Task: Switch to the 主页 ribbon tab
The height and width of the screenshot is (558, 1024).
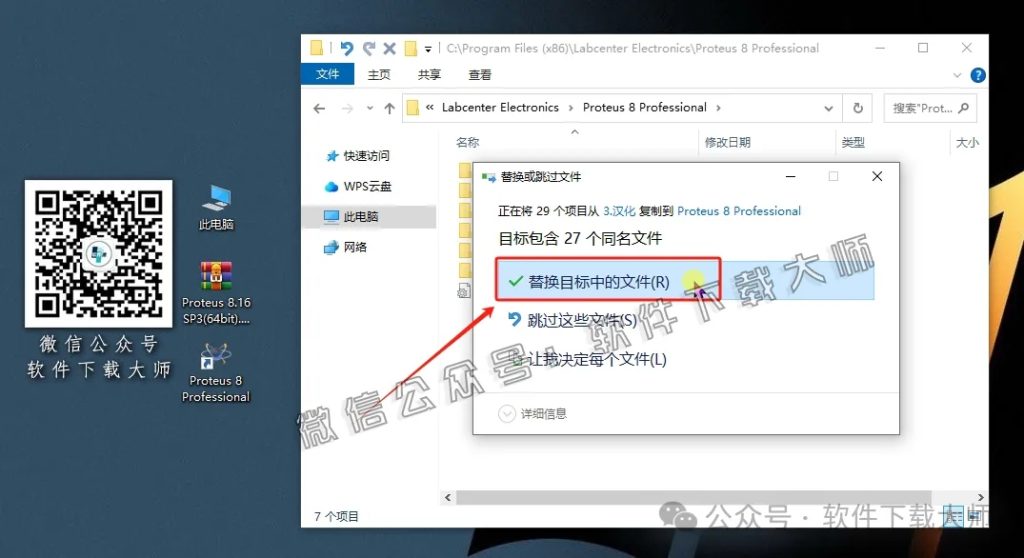Action: tap(379, 74)
